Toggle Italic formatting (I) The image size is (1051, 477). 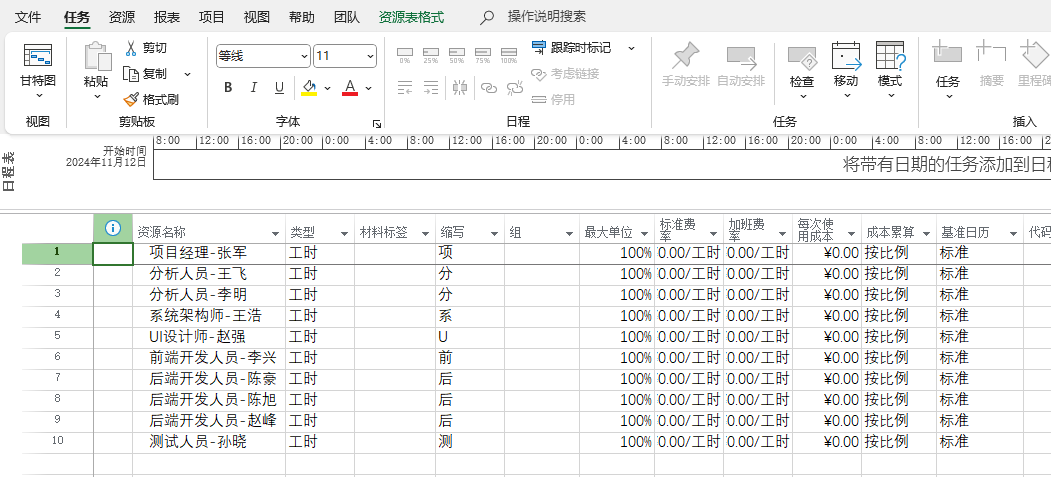(253, 88)
